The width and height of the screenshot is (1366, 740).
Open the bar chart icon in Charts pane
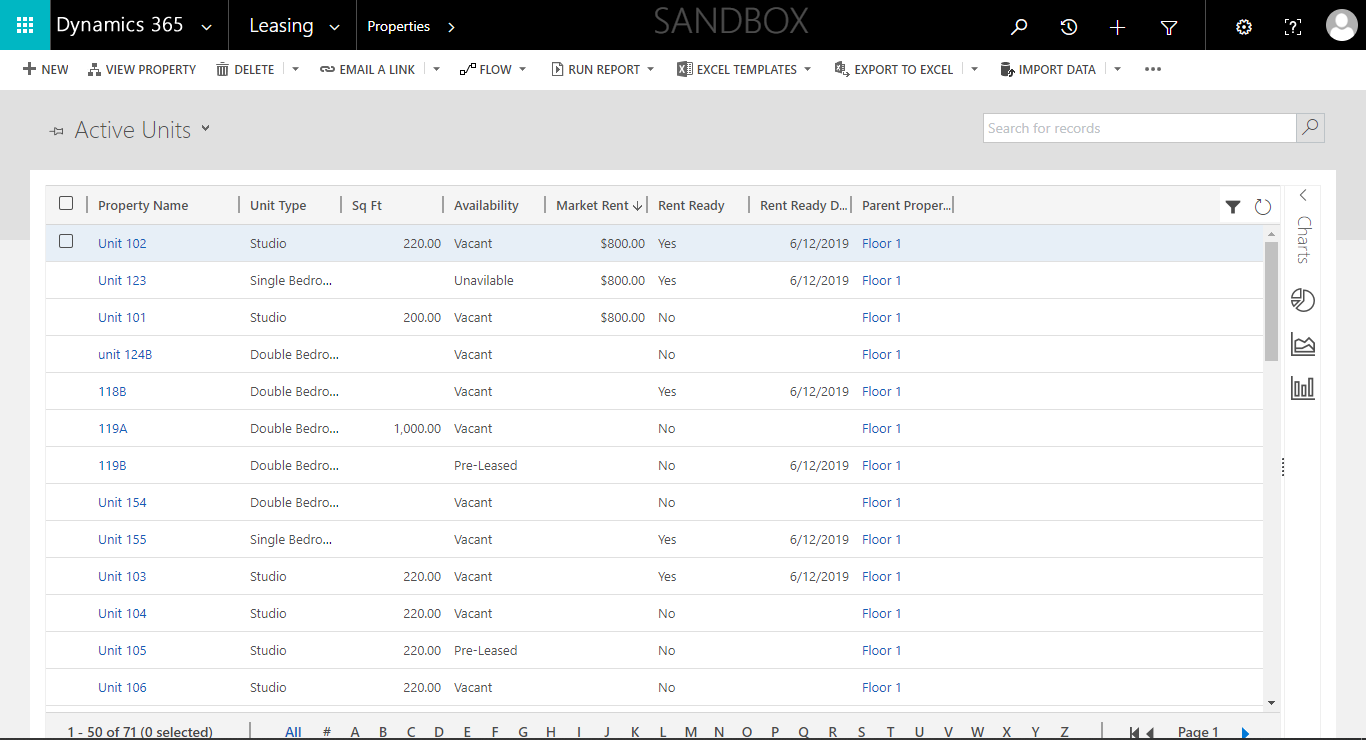[1303, 388]
